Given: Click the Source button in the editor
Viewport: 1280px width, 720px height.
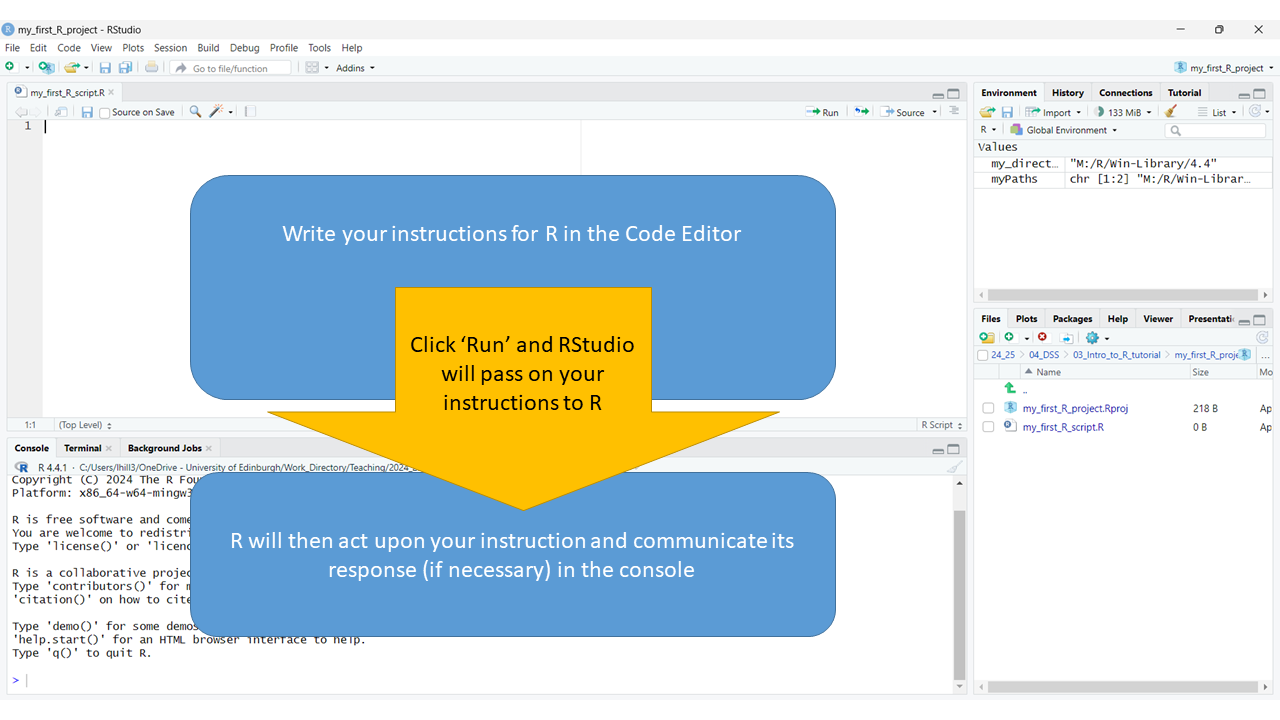Looking at the screenshot, I should click(903, 112).
